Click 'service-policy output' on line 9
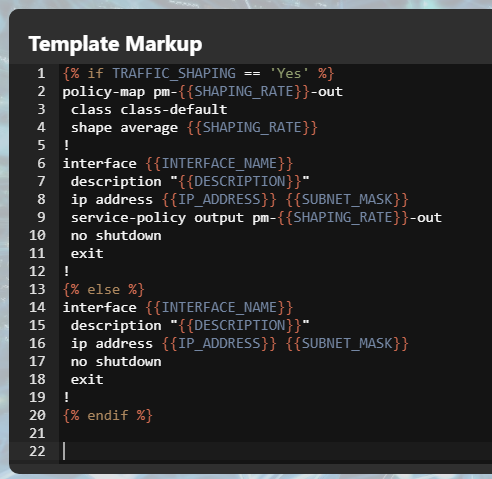The width and height of the screenshot is (492, 479). tap(157, 218)
